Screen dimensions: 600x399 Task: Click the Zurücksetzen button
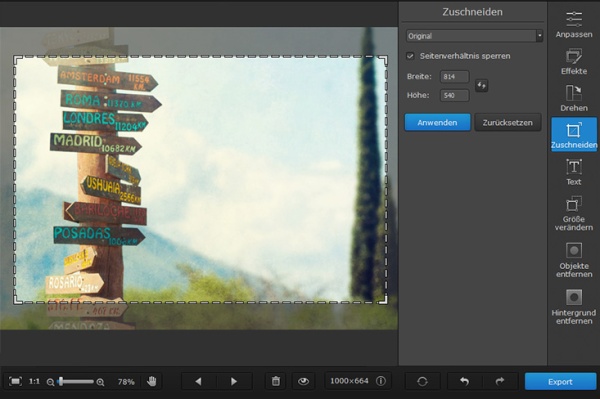(507, 122)
